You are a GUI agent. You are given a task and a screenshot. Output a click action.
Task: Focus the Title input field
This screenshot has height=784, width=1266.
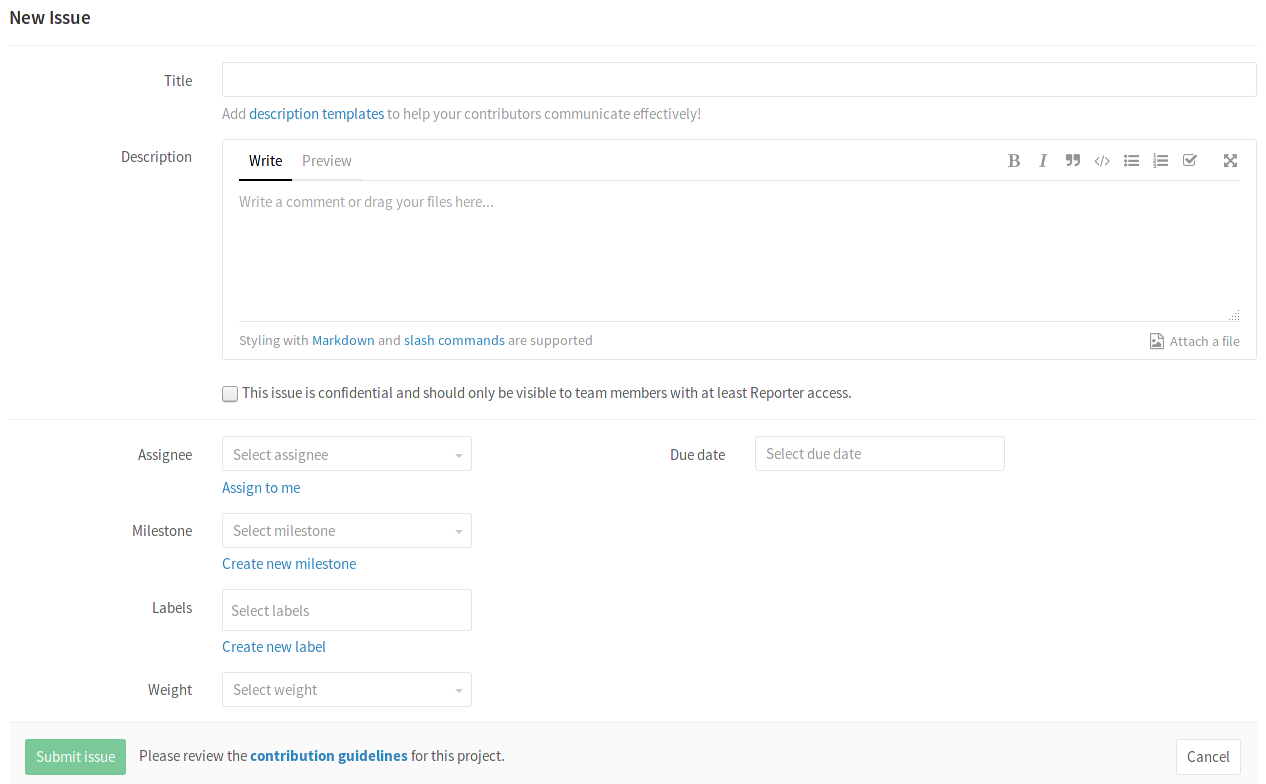(738, 80)
